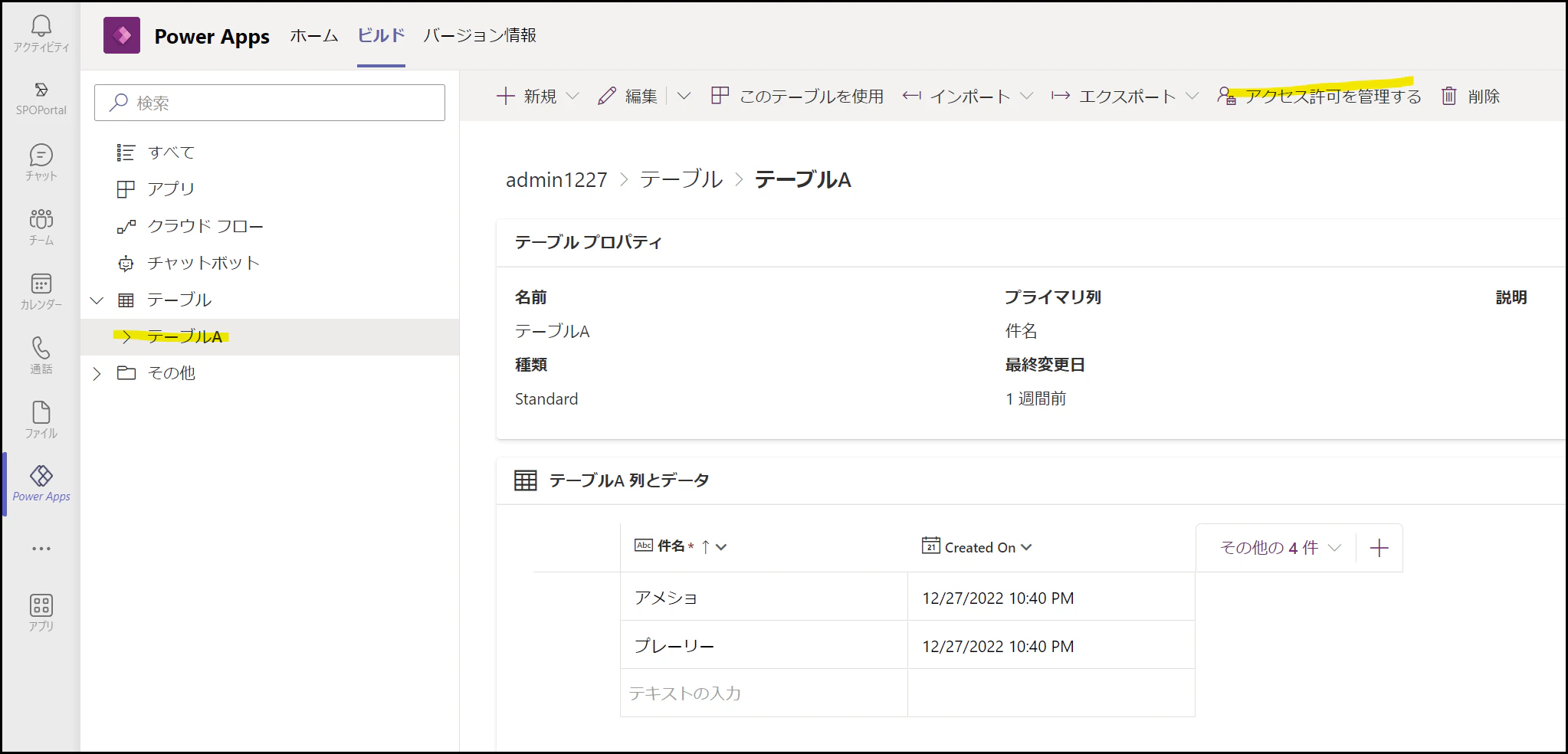Viewport: 1568px width, 754px height.
Task: Click the 'Power Apps' title text
Action: [x=212, y=36]
